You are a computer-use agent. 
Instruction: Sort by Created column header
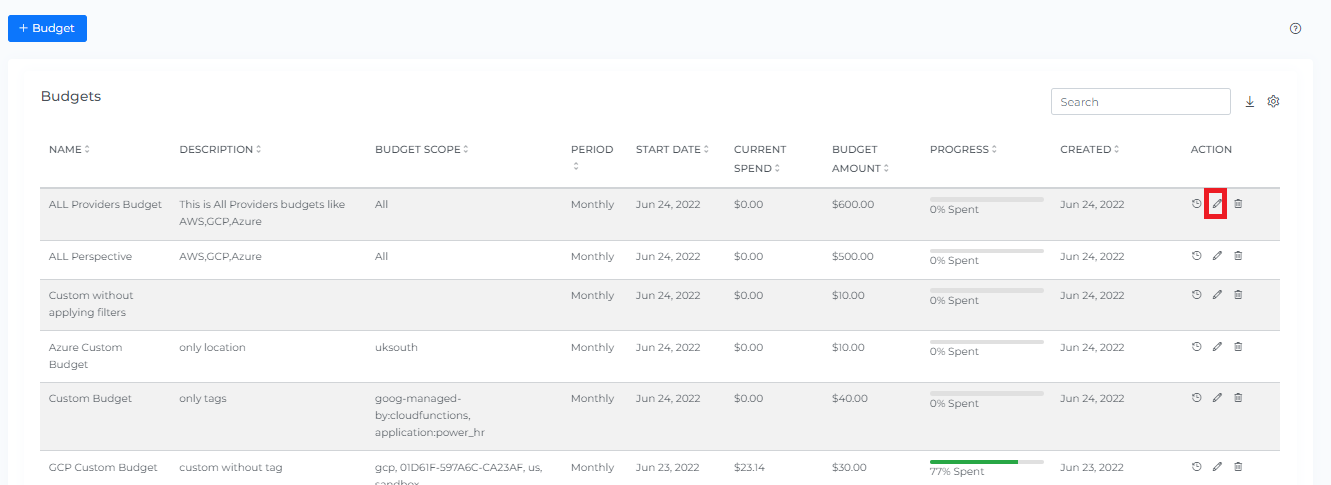click(x=1089, y=150)
